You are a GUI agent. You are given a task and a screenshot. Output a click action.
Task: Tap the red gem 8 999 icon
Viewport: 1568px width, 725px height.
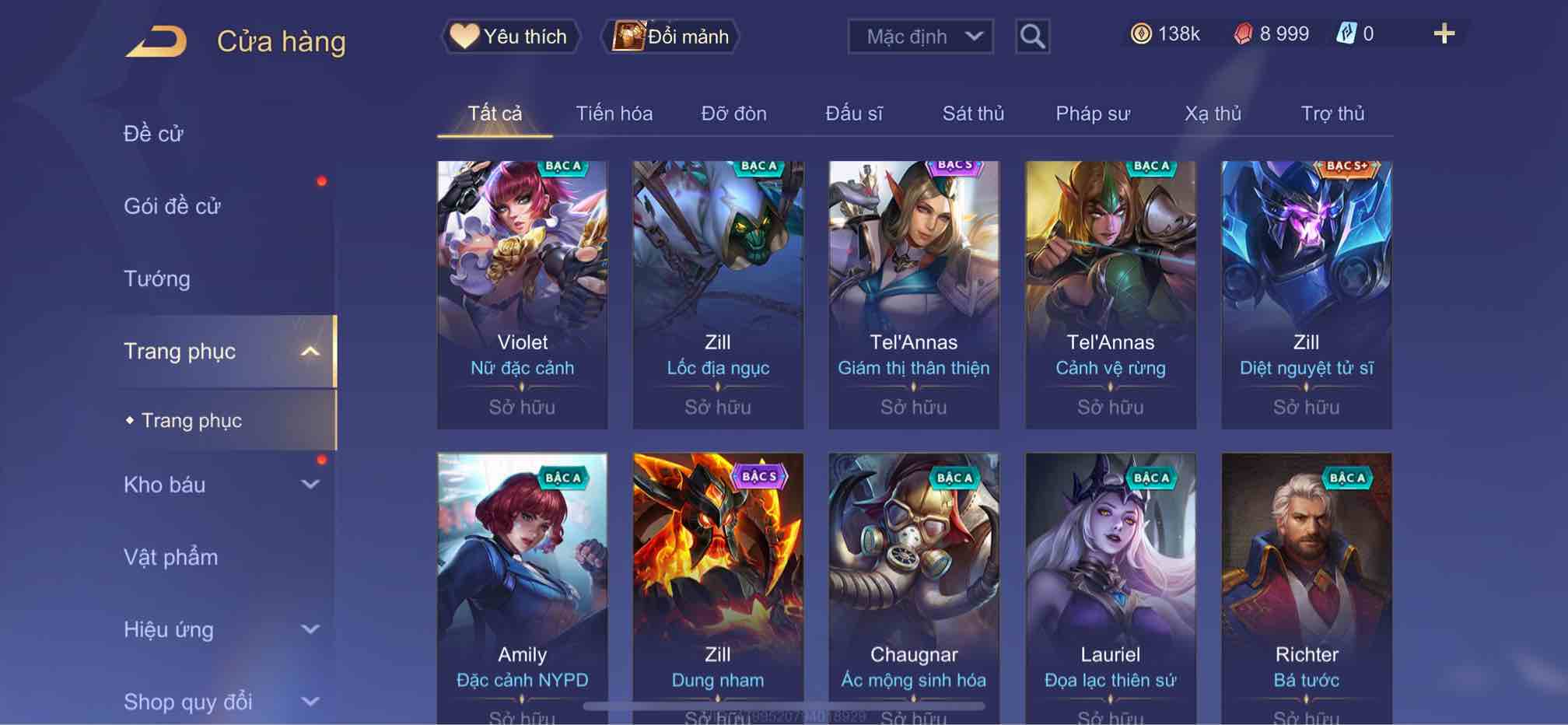click(1243, 33)
